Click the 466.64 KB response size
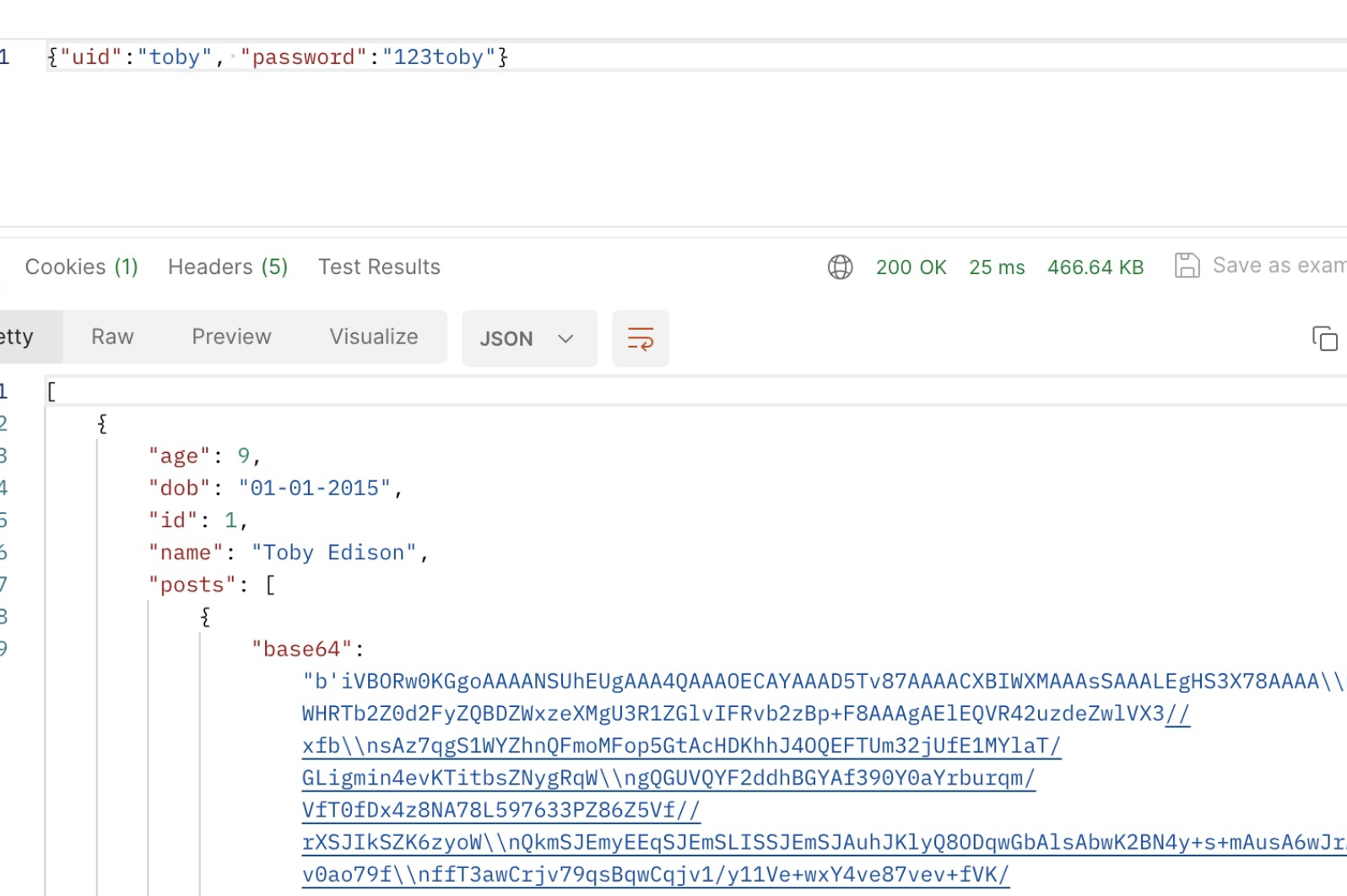Image resolution: width=1347 pixels, height=896 pixels. pyautogui.click(x=1095, y=267)
